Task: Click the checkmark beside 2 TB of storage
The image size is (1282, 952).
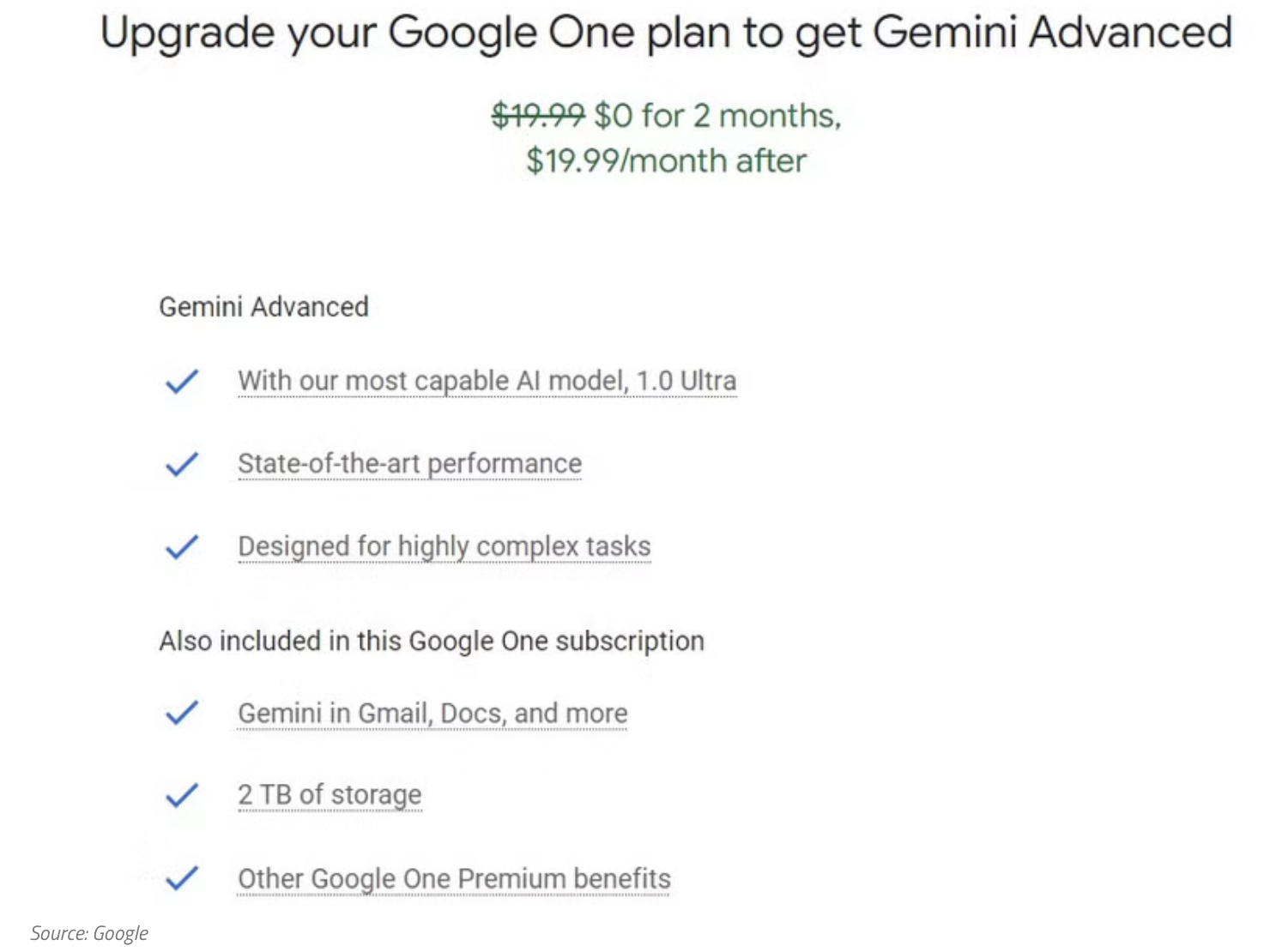Action: click(x=182, y=795)
